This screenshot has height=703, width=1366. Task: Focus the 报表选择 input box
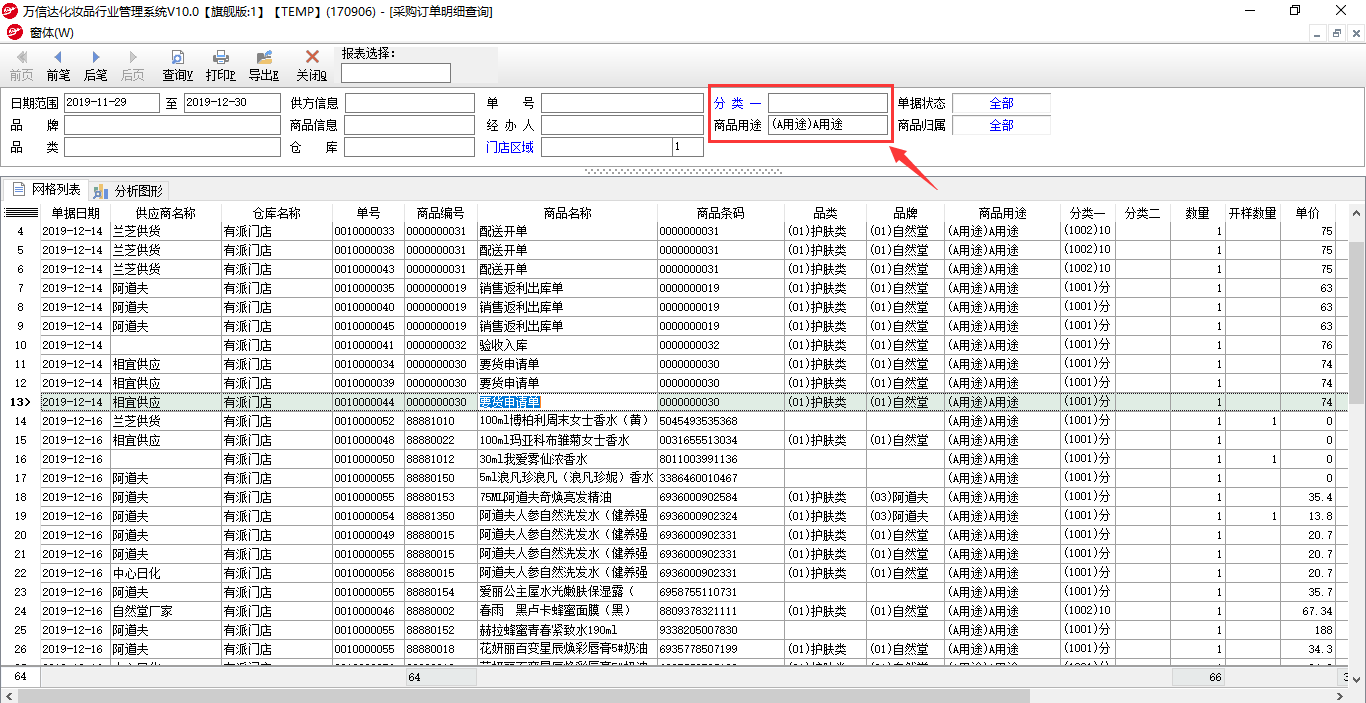click(x=395, y=73)
